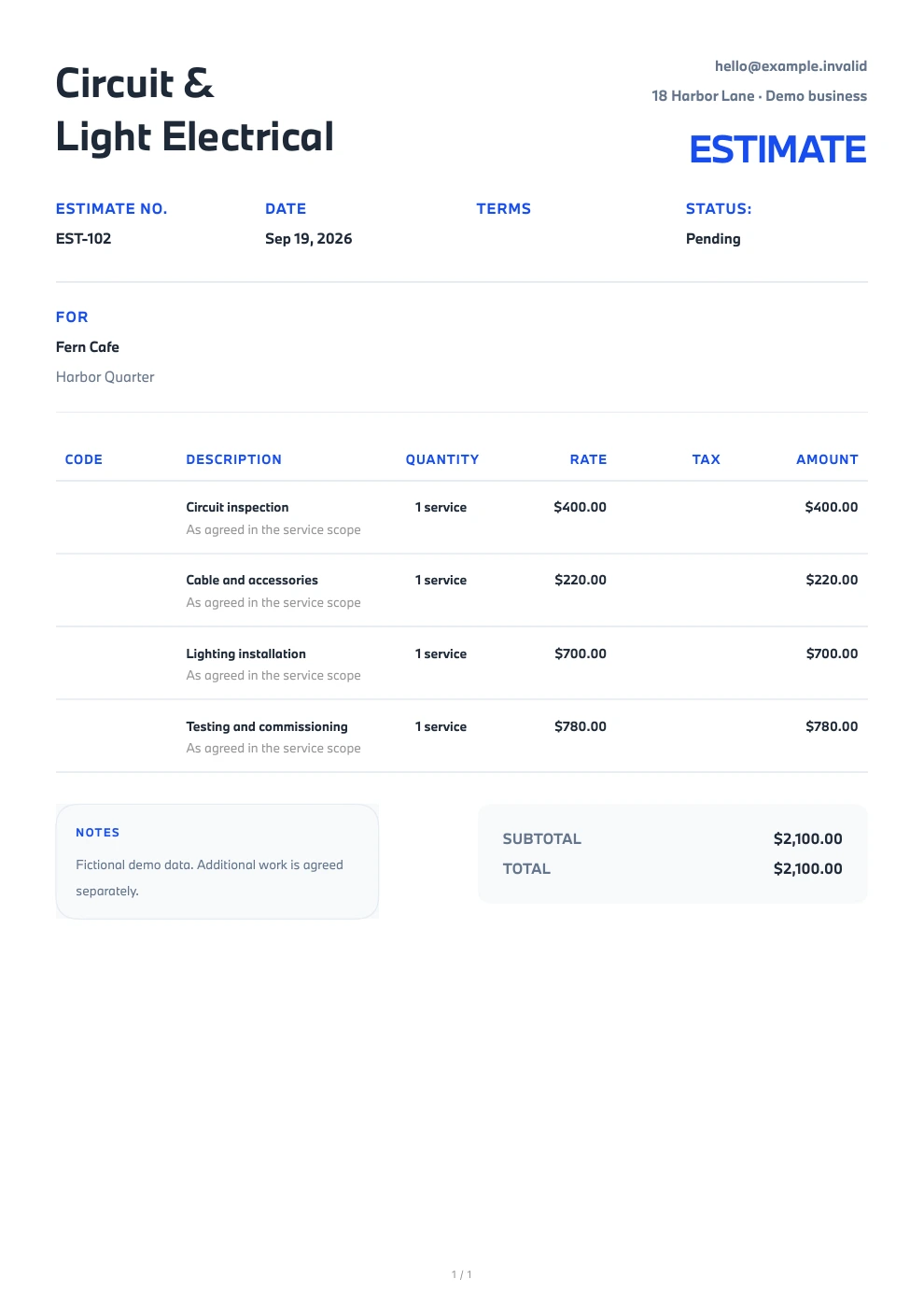
Task: Click the TAX column header
Action: pos(707,459)
